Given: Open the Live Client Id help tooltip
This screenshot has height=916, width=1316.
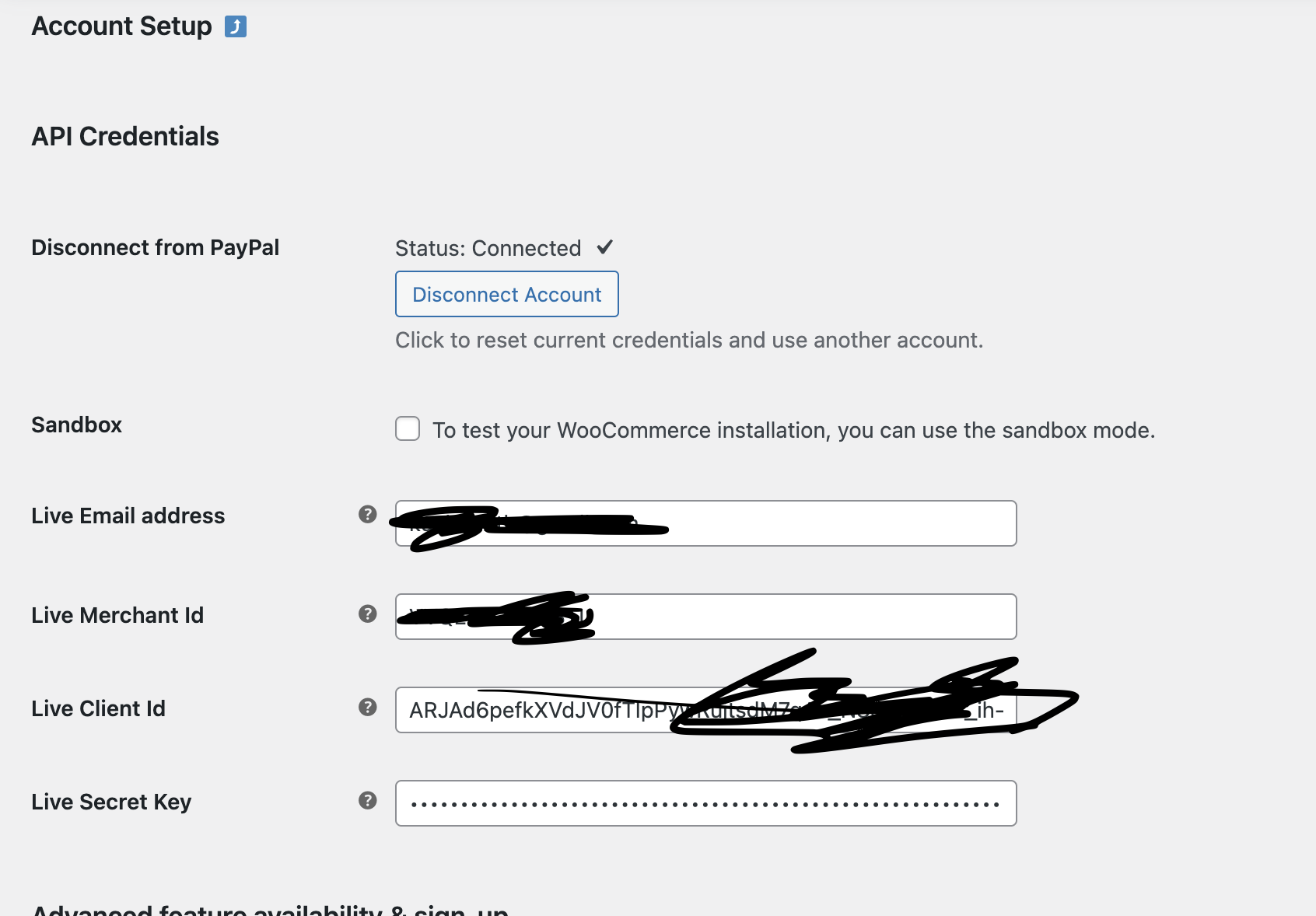Looking at the screenshot, I should [x=366, y=708].
